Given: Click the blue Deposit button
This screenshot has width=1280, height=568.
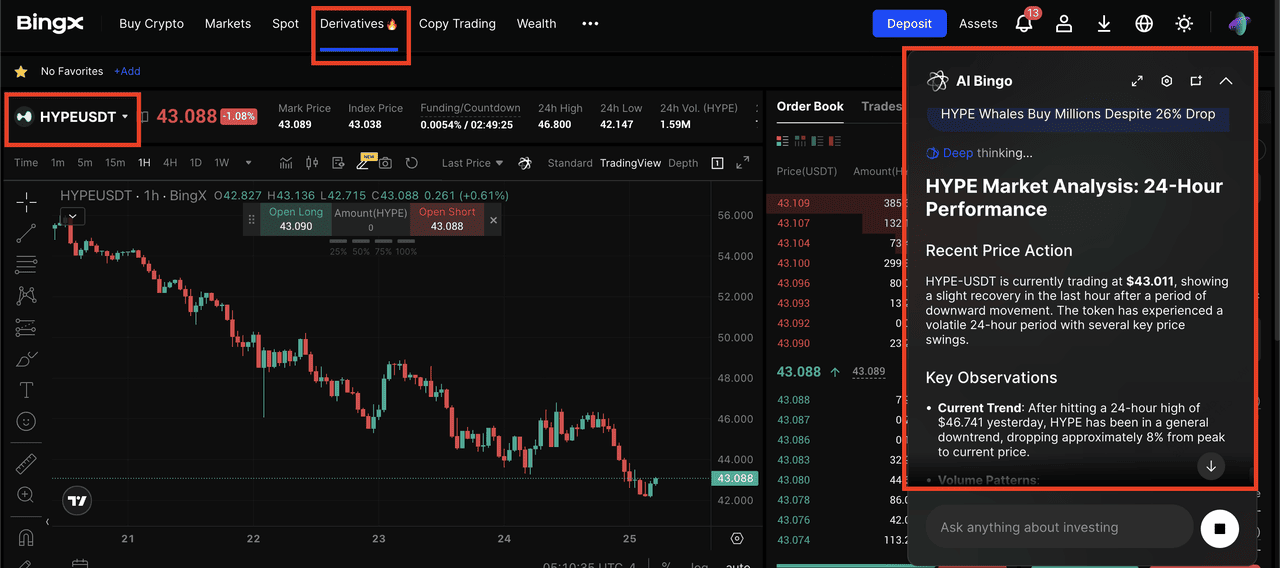Looking at the screenshot, I should [x=909, y=23].
